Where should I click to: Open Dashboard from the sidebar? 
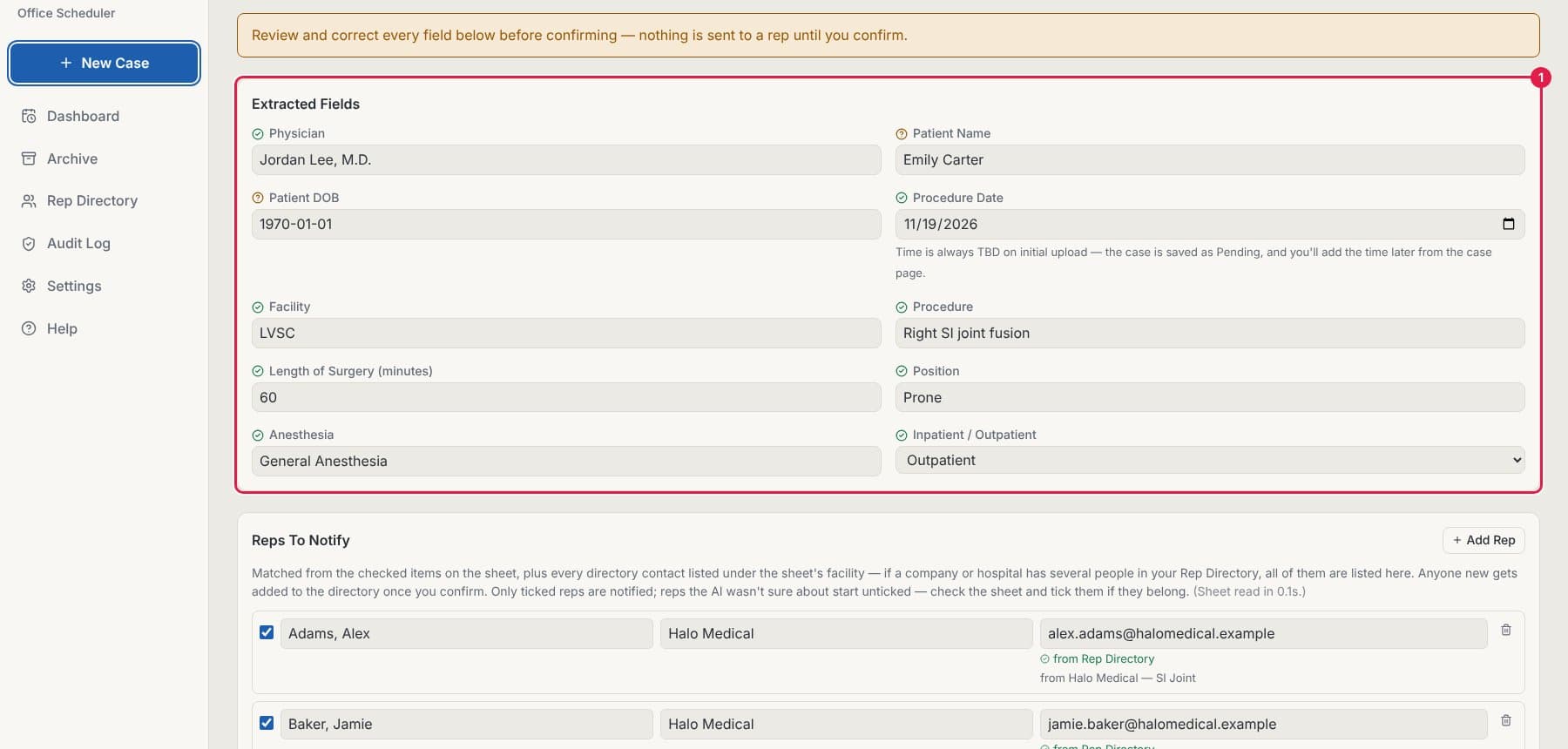(x=104, y=116)
